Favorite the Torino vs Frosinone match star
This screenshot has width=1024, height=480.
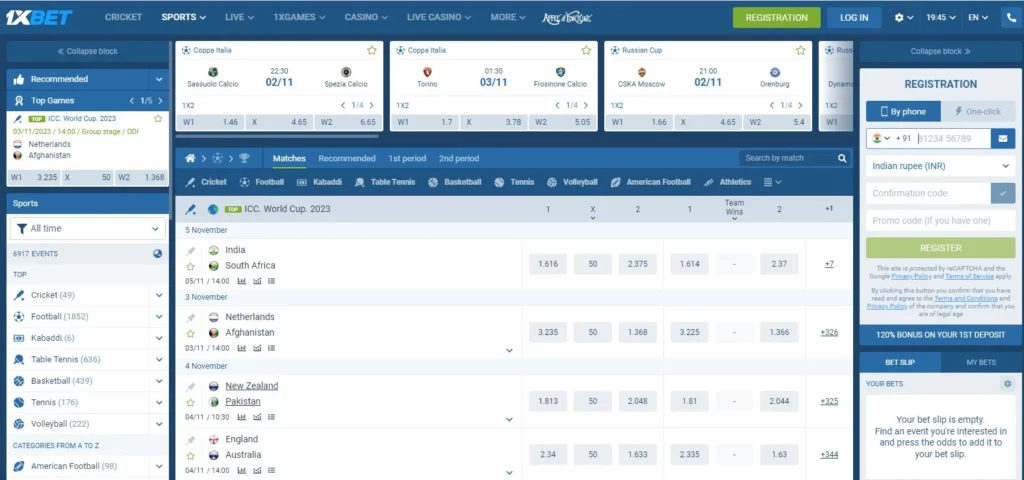click(x=586, y=50)
